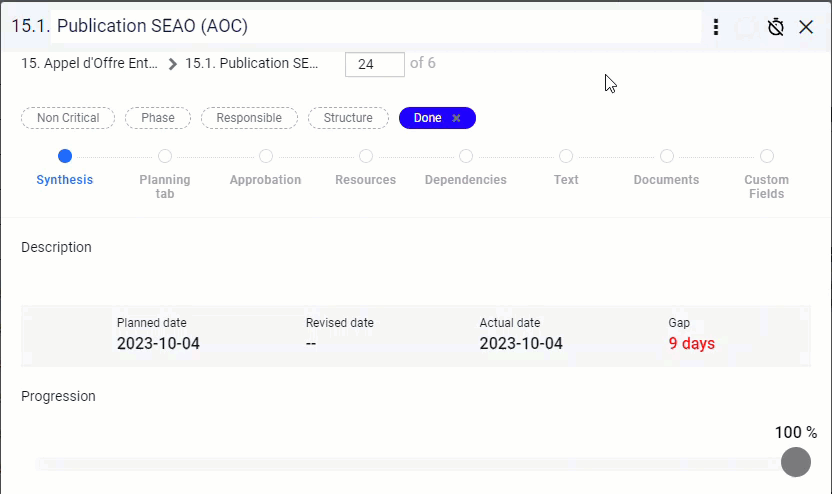Viewport: 832px width, 494px height.
Task: Click the red Gap value 9 days
Action: point(691,343)
